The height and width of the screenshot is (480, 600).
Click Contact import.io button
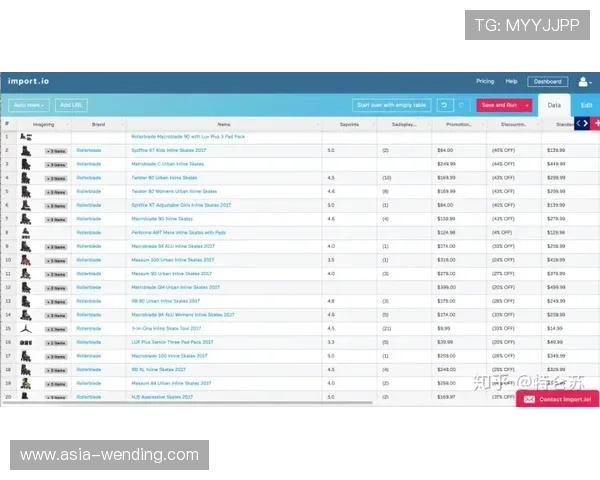click(558, 399)
